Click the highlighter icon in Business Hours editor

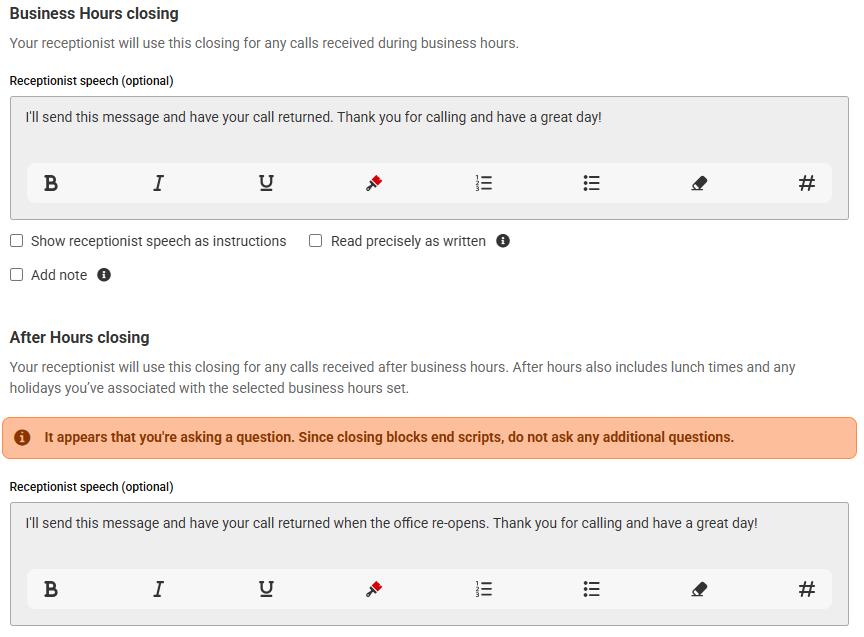[x=374, y=183]
